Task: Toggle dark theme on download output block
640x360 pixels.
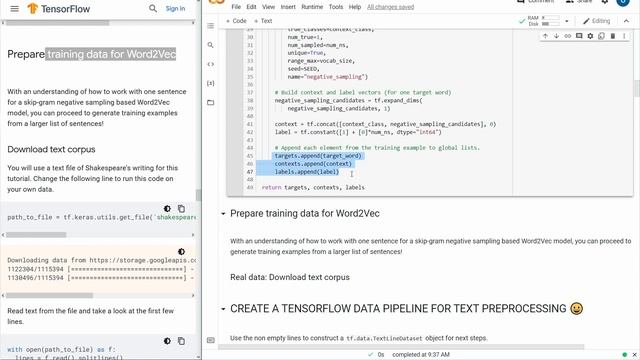Action: [x=181, y=251]
